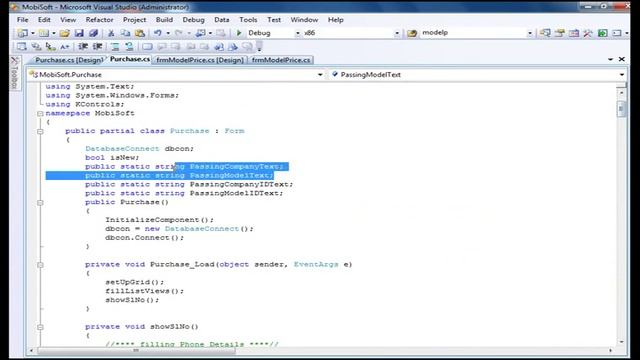Click the 'PassingModelIDText' declaration line

pos(184,193)
